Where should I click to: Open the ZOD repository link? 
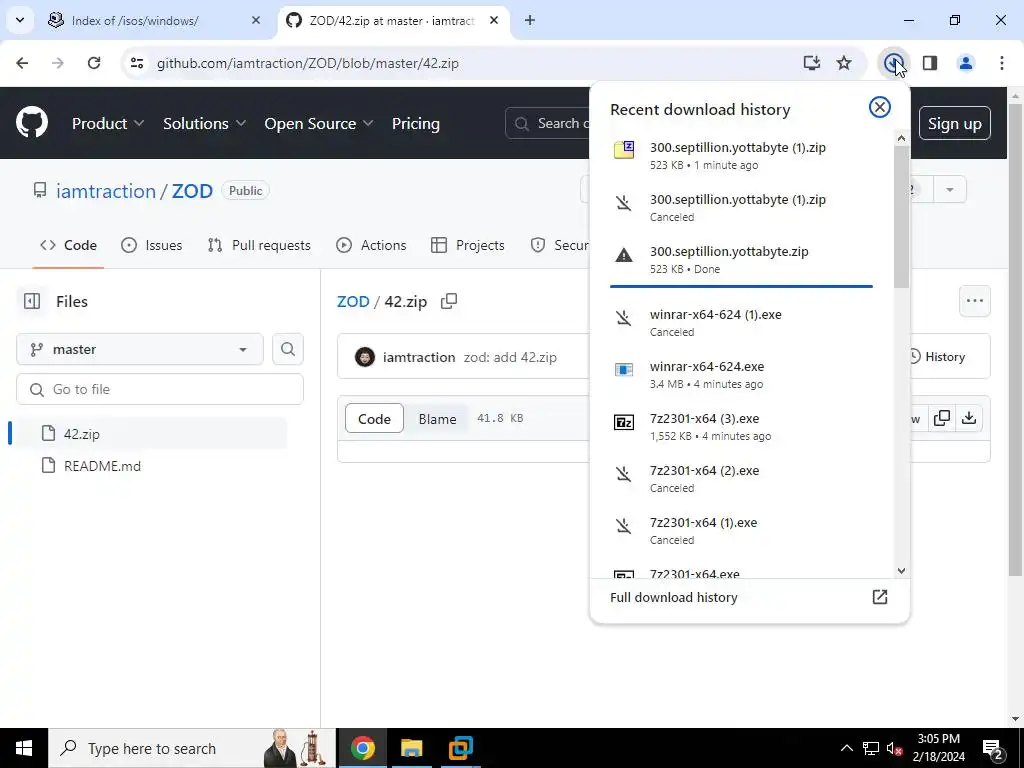(x=192, y=191)
